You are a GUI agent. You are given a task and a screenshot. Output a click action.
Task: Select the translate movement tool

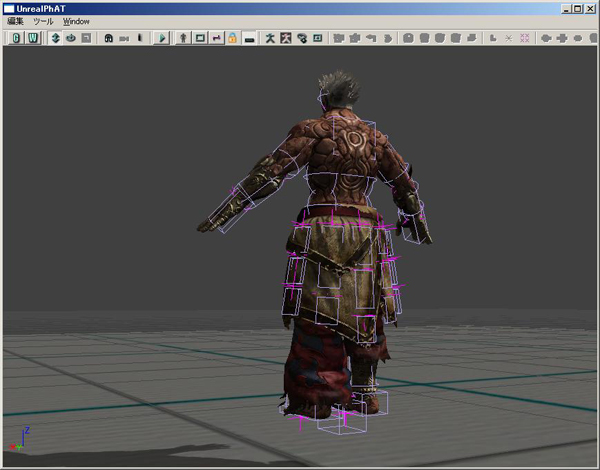pyautogui.click(x=55, y=38)
